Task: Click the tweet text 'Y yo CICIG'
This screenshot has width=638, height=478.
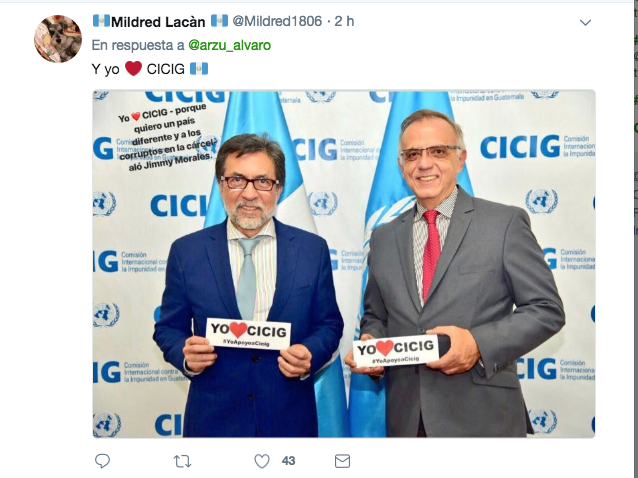Action: [150, 69]
